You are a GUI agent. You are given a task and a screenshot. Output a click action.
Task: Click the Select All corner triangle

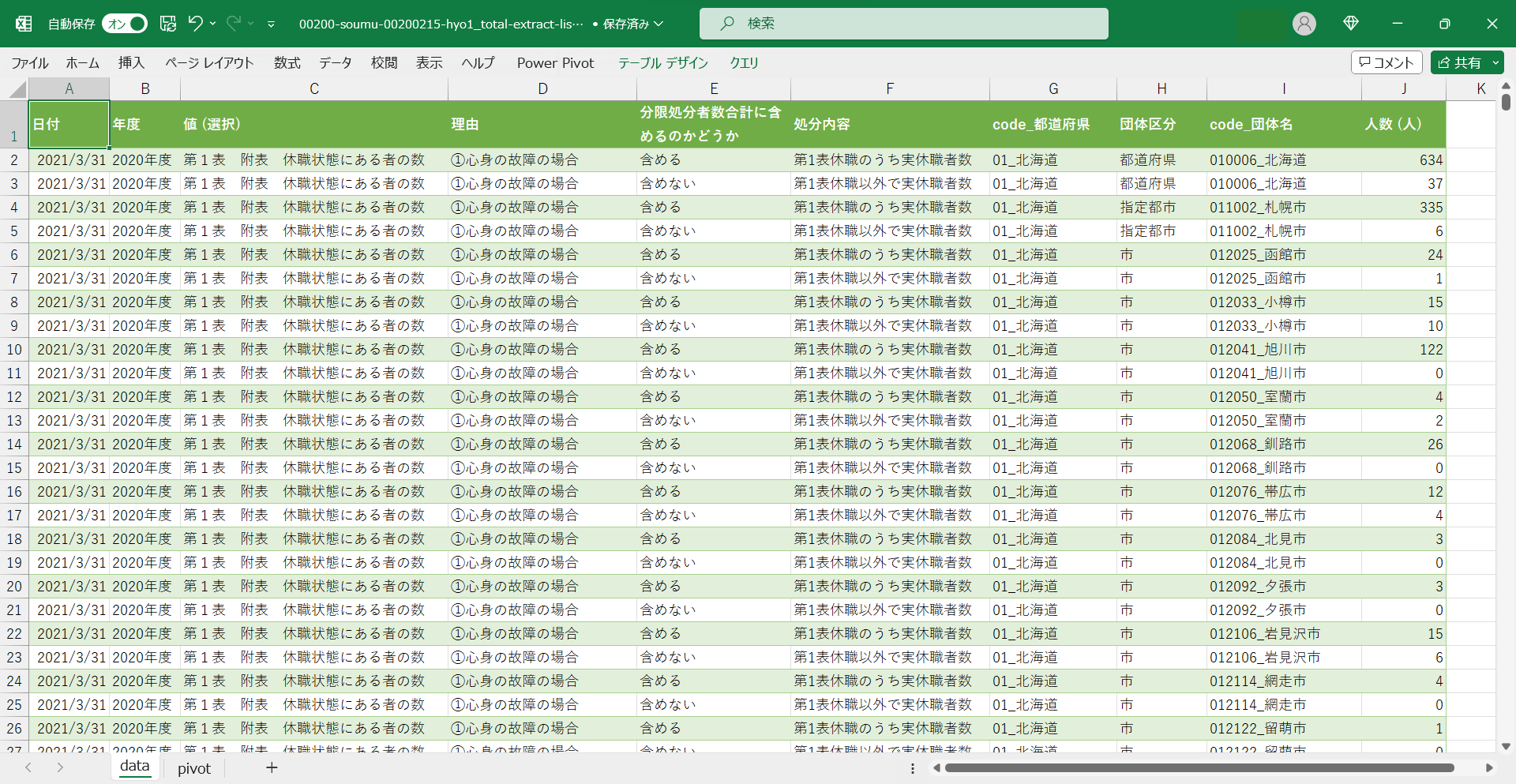[x=17, y=89]
